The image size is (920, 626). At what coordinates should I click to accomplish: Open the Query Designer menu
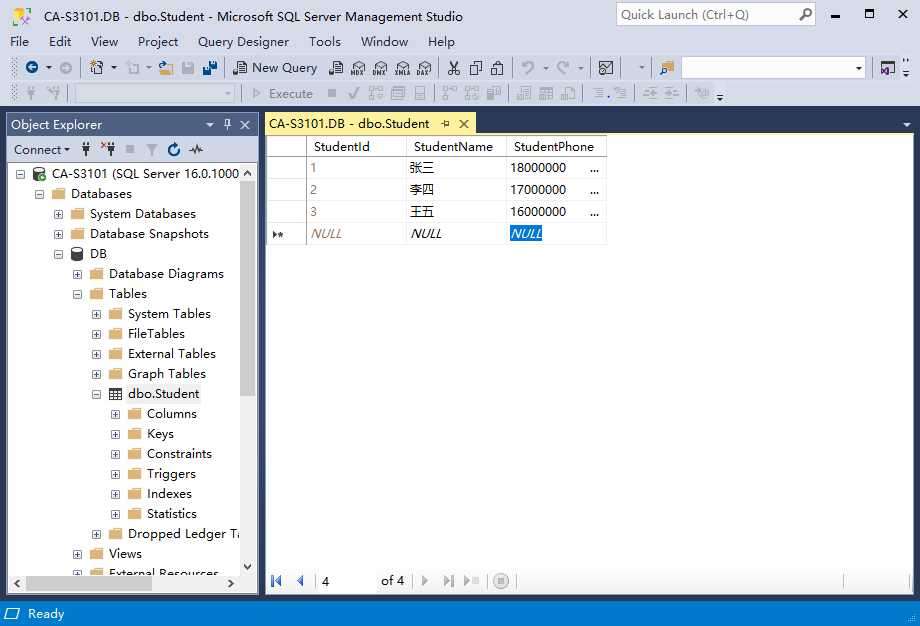243,42
